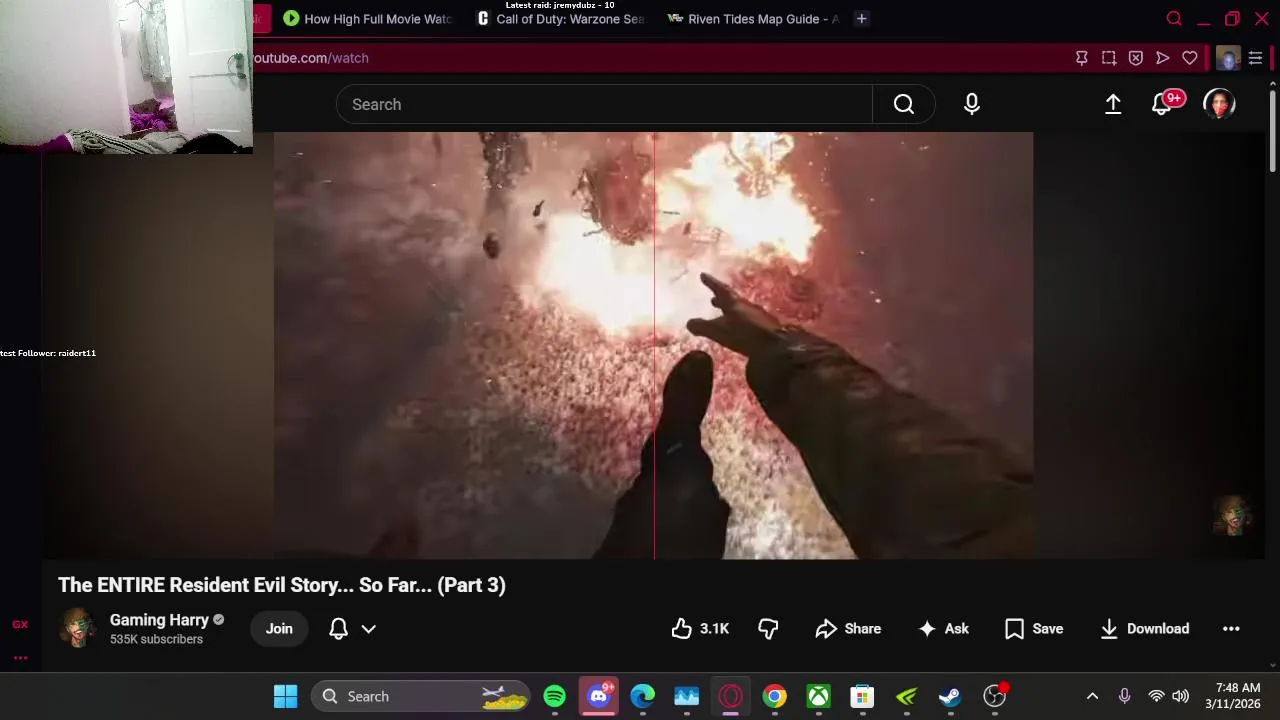Click the video player frame
The height and width of the screenshot is (720, 1280).
coord(653,345)
